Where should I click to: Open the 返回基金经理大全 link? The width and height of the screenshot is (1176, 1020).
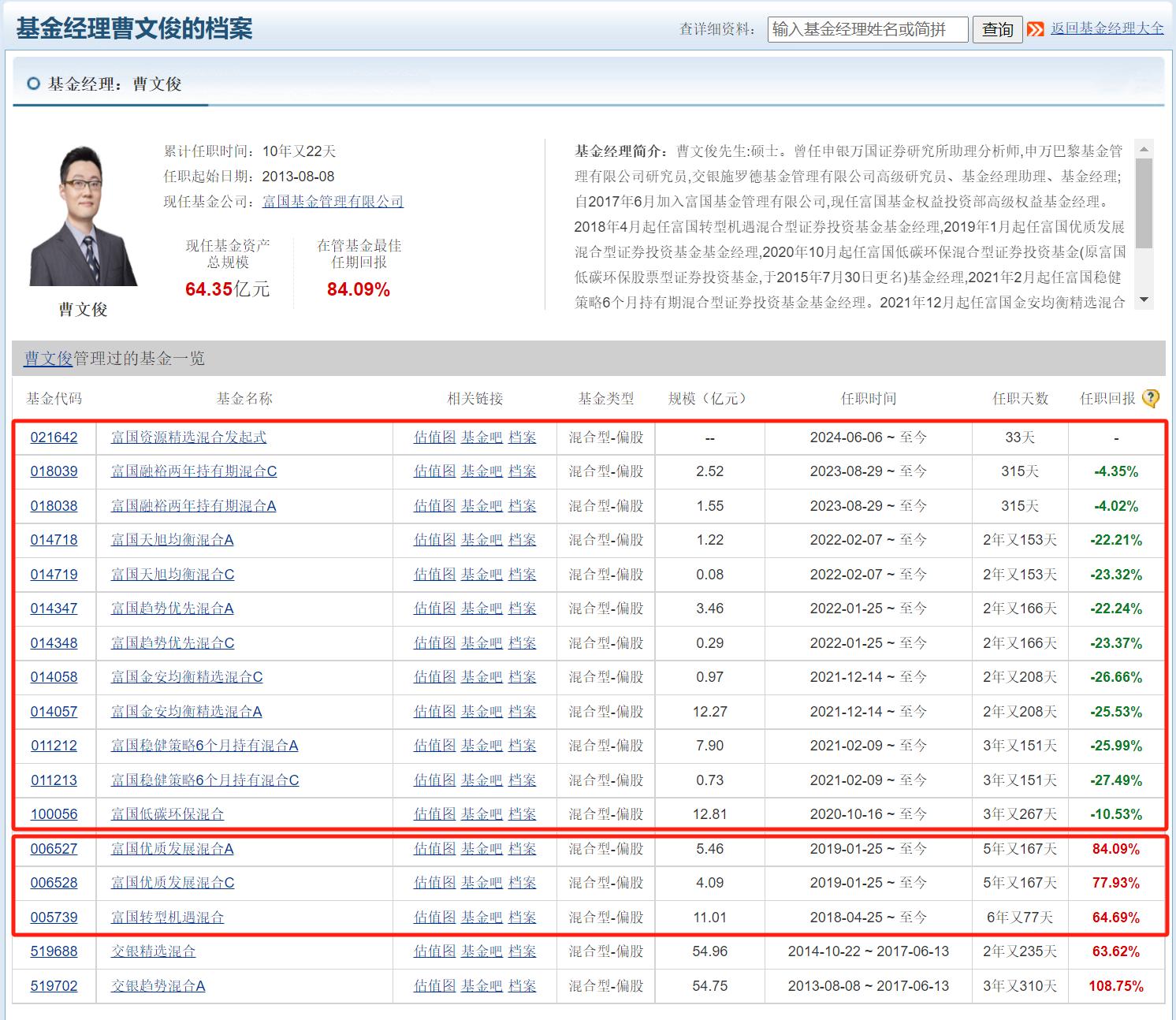point(1107,28)
